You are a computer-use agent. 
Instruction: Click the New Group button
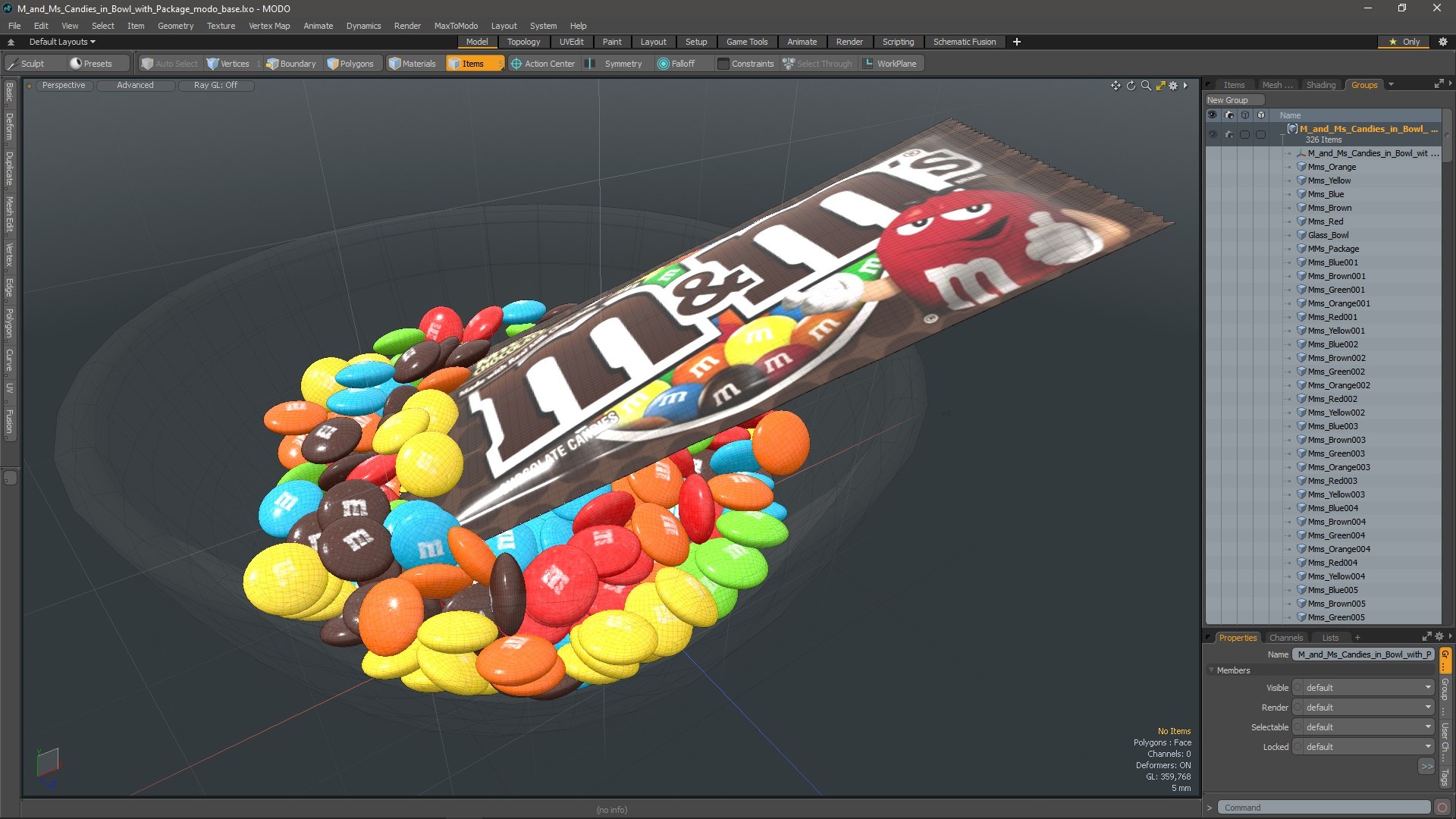coord(1233,100)
